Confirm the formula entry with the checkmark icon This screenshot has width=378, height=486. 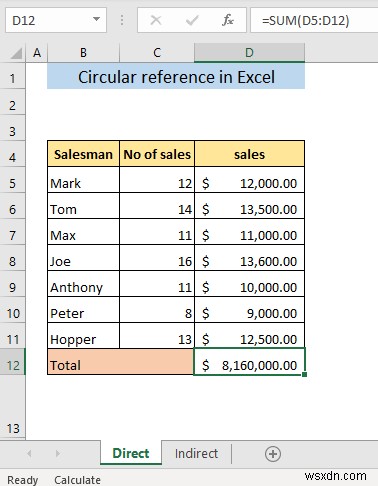192,20
